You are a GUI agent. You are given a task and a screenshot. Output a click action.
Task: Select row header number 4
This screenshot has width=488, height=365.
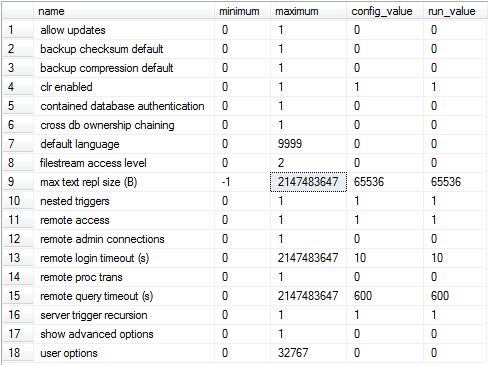[18, 87]
